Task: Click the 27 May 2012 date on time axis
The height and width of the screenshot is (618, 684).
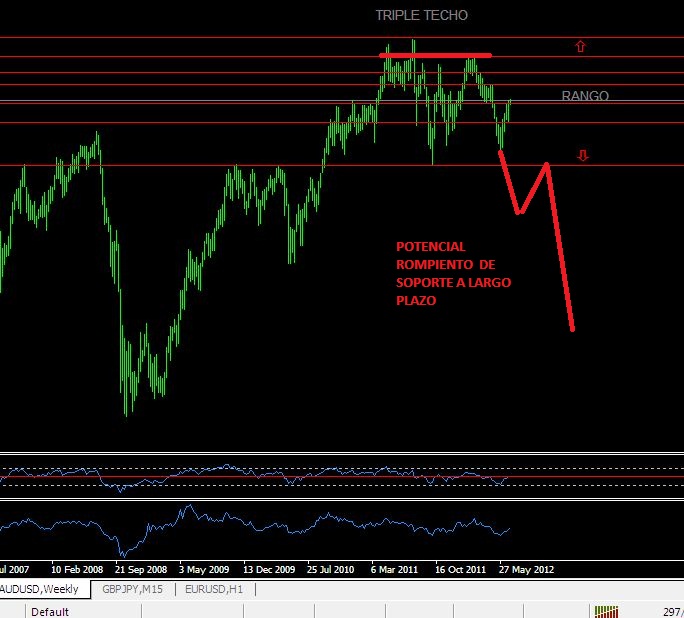Action: [526, 568]
